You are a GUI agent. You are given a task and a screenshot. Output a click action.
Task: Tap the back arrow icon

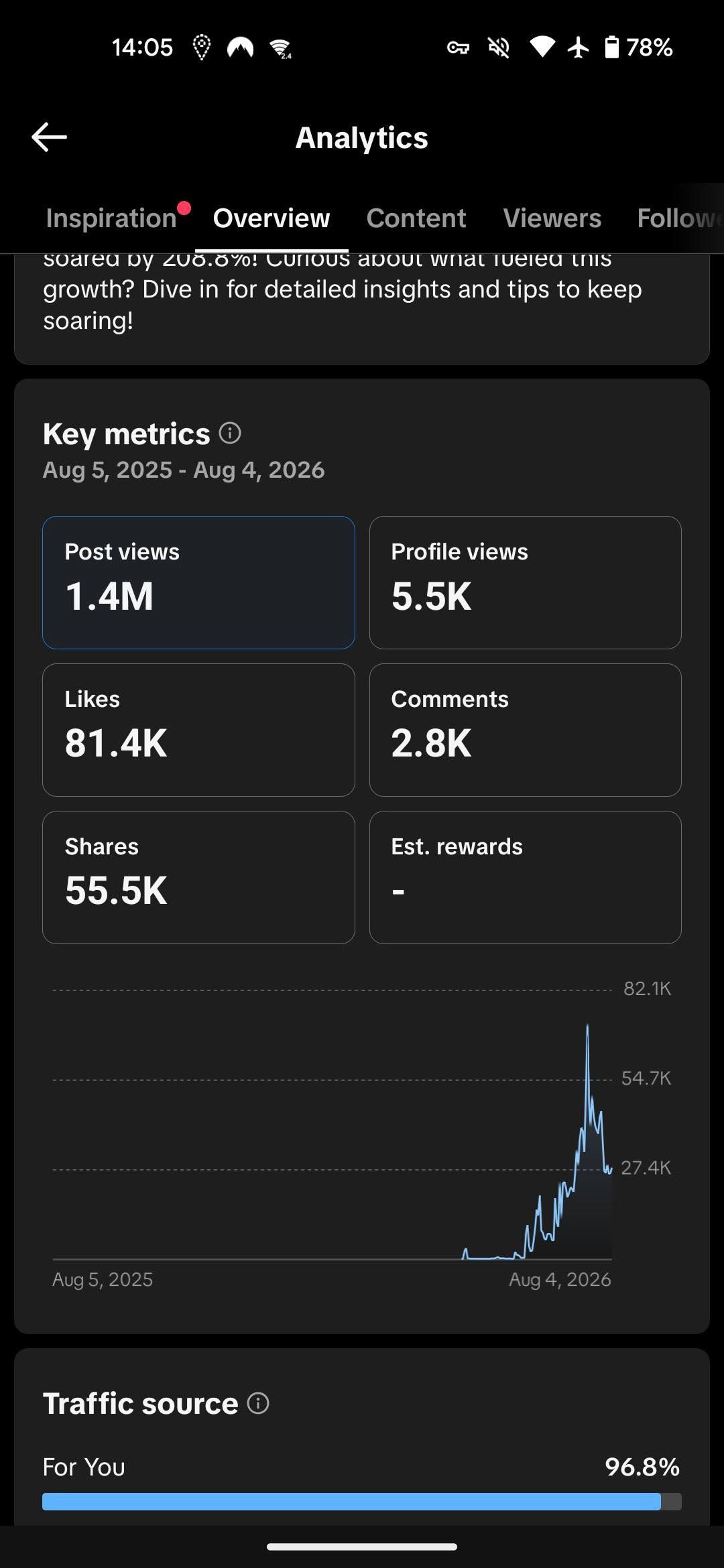[49, 137]
